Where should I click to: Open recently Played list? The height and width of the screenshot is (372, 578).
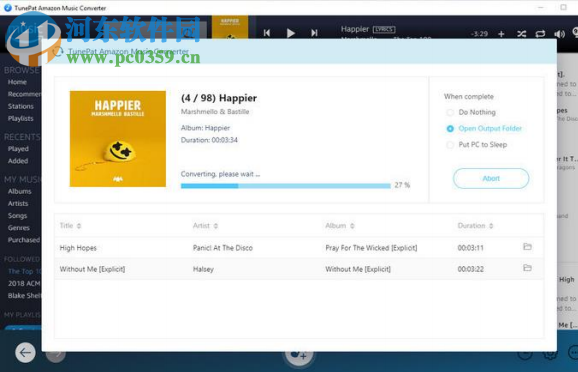coord(18,149)
